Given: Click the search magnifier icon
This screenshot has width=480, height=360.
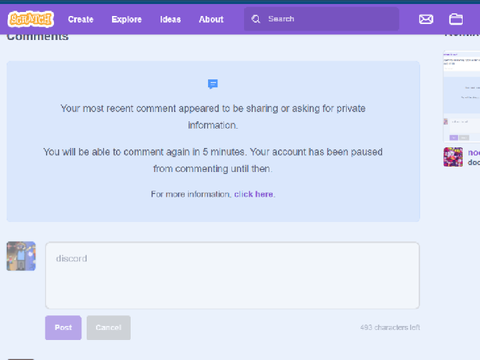Looking at the screenshot, I should coord(256,19).
